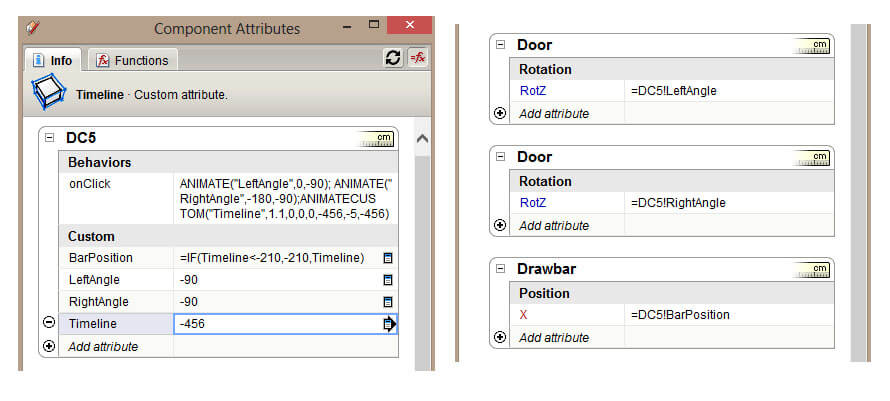This screenshot has width=890, height=401.
Task: Select RotZ attribute linked to DC5!LeftAngle
Action: [x=533, y=91]
